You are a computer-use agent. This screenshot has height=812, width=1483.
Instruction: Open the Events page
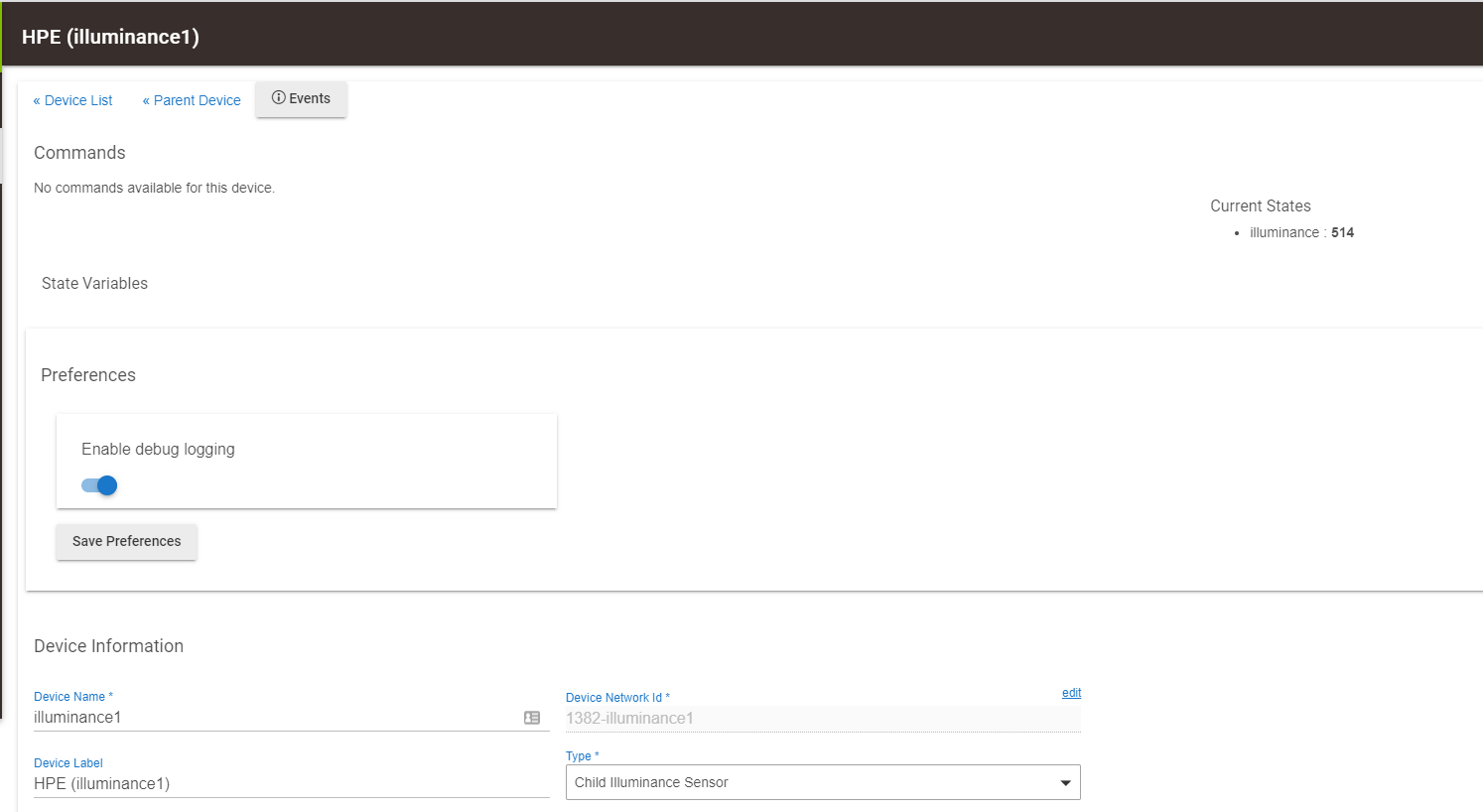301,99
